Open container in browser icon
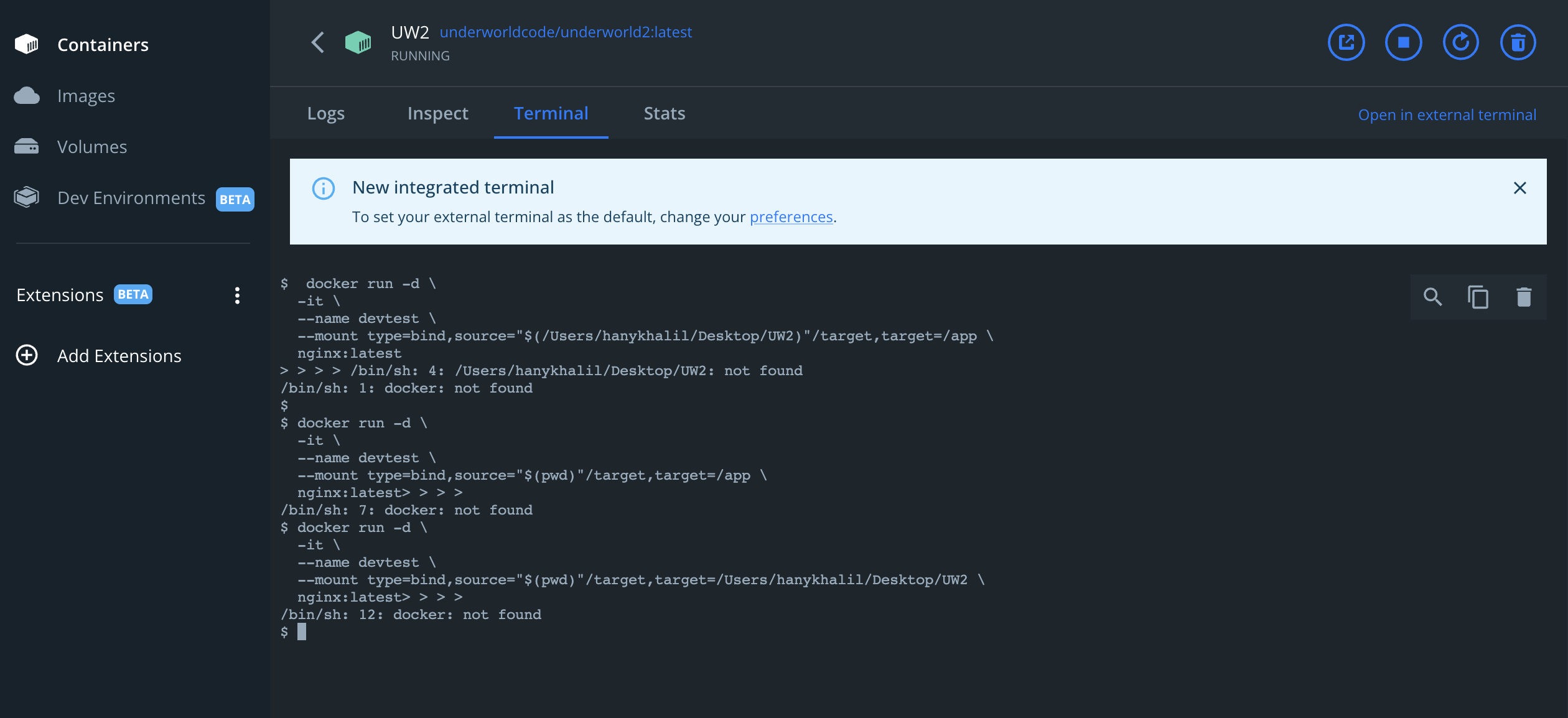The width and height of the screenshot is (1568, 718). pos(1346,42)
